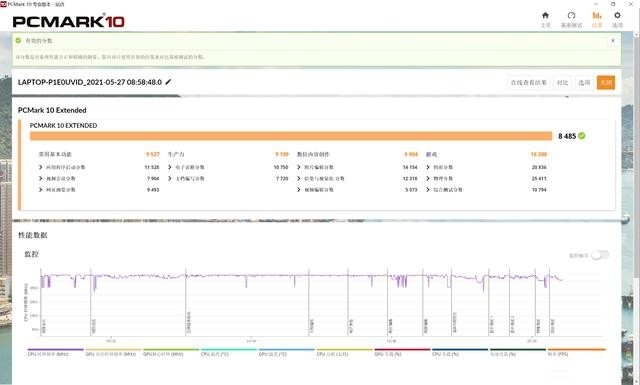This screenshot has height=385, width=640.
Task: Toggle the purple CPU clock frequency legend
Action: point(56,352)
